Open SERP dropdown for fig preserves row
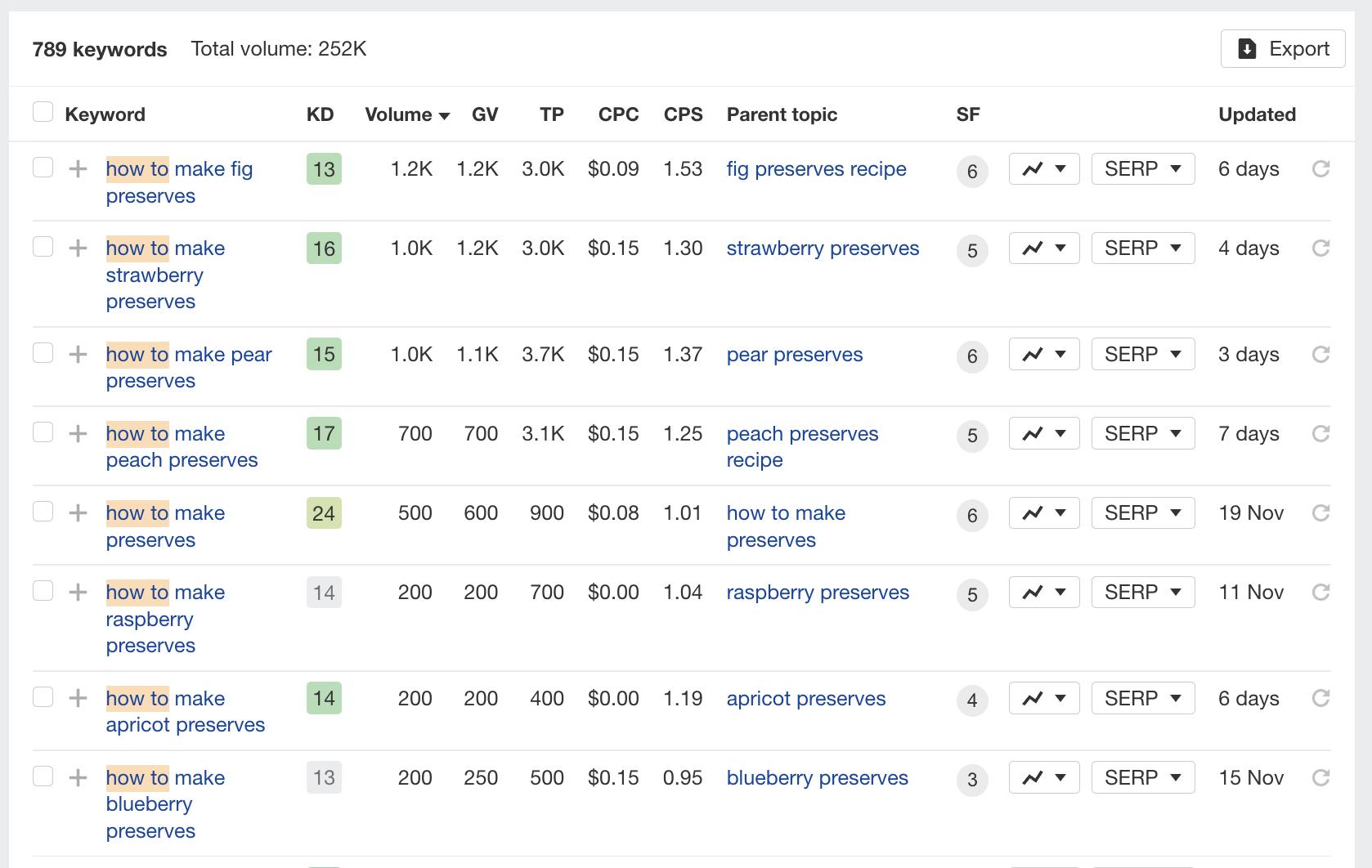 (x=1142, y=169)
